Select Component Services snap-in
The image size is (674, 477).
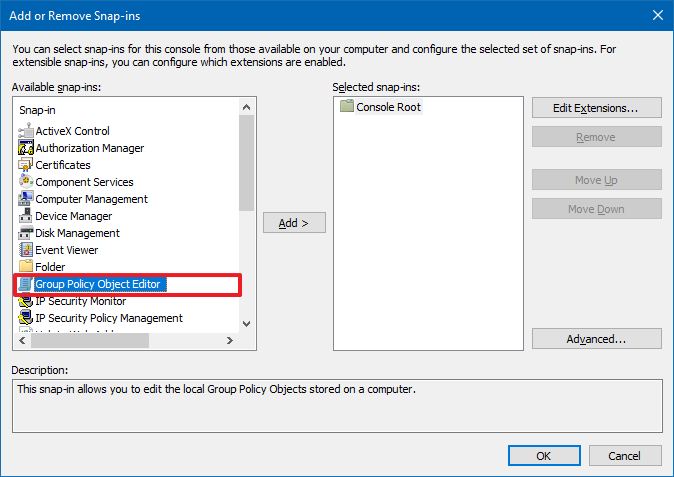[84, 182]
